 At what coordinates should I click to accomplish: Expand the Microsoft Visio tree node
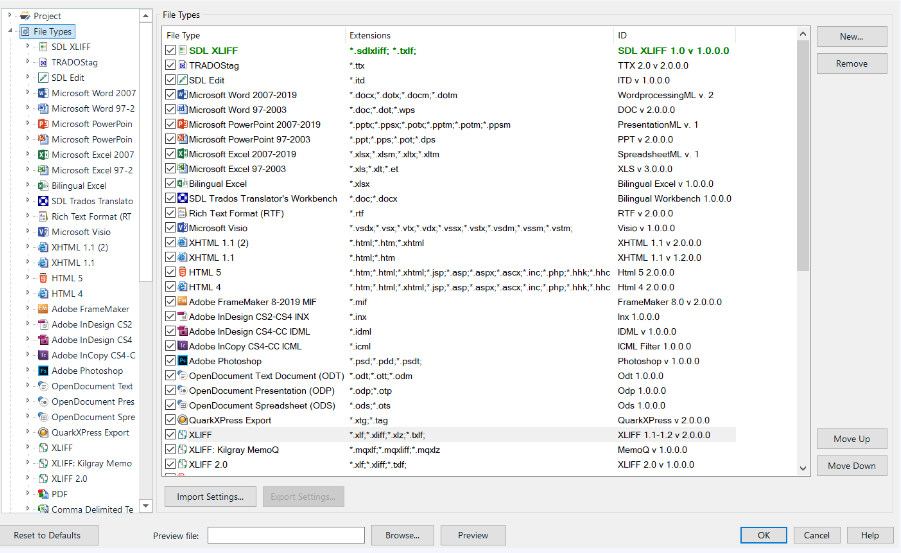pos(28,231)
